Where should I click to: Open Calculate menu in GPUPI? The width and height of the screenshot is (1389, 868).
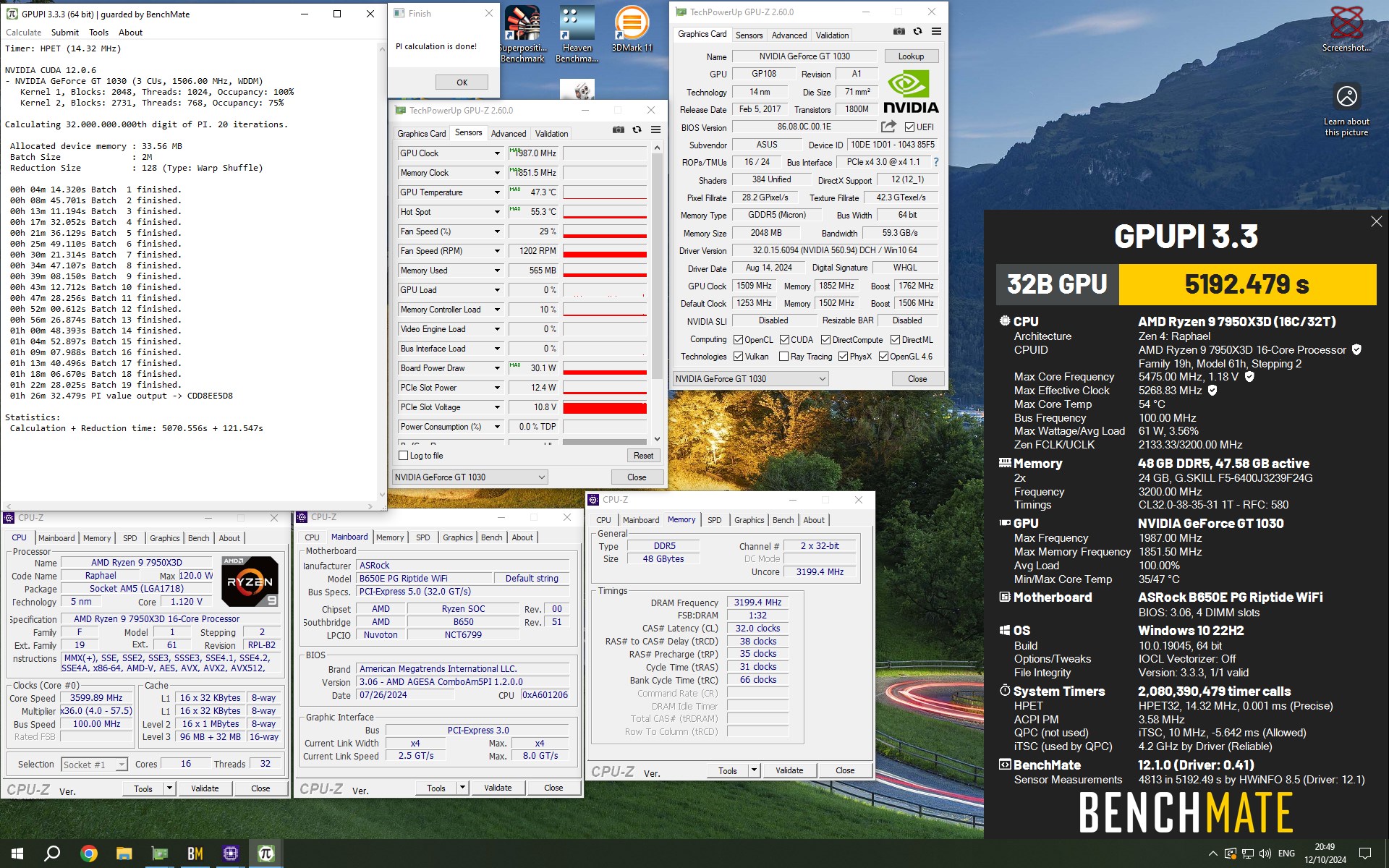[x=24, y=33]
